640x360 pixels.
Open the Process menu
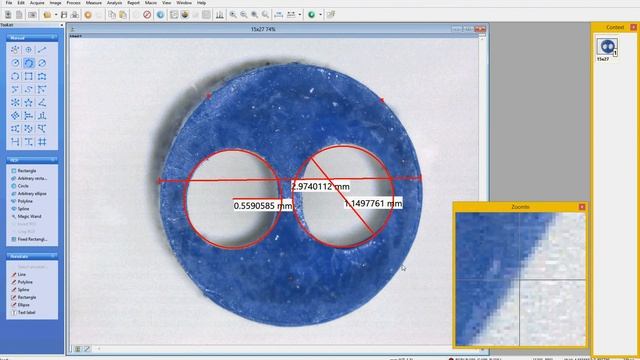pyautogui.click(x=73, y=3)
